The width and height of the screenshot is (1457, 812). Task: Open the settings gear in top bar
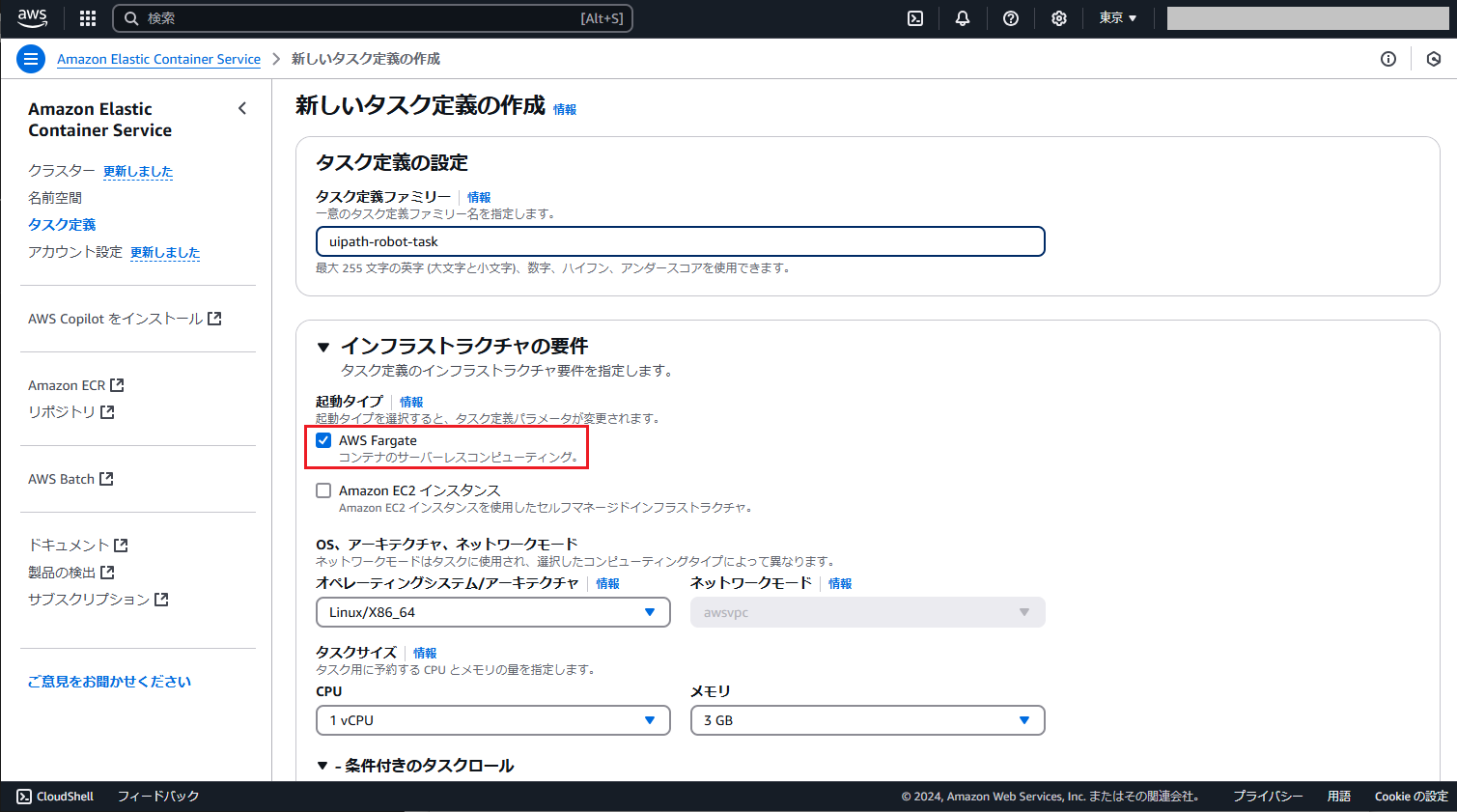pos(1059,18)
